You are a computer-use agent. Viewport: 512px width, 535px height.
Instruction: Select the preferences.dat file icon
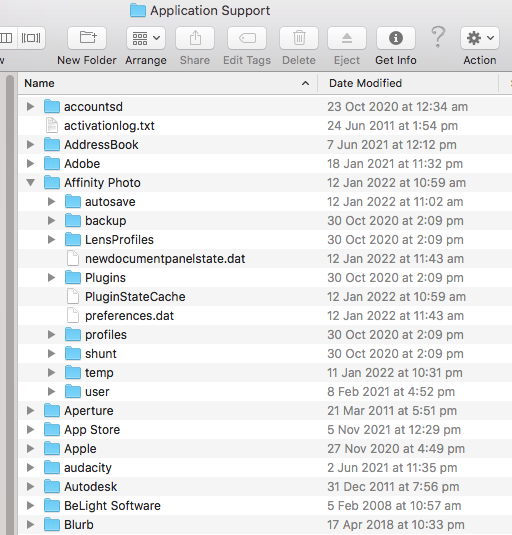(x=73, y=315)
